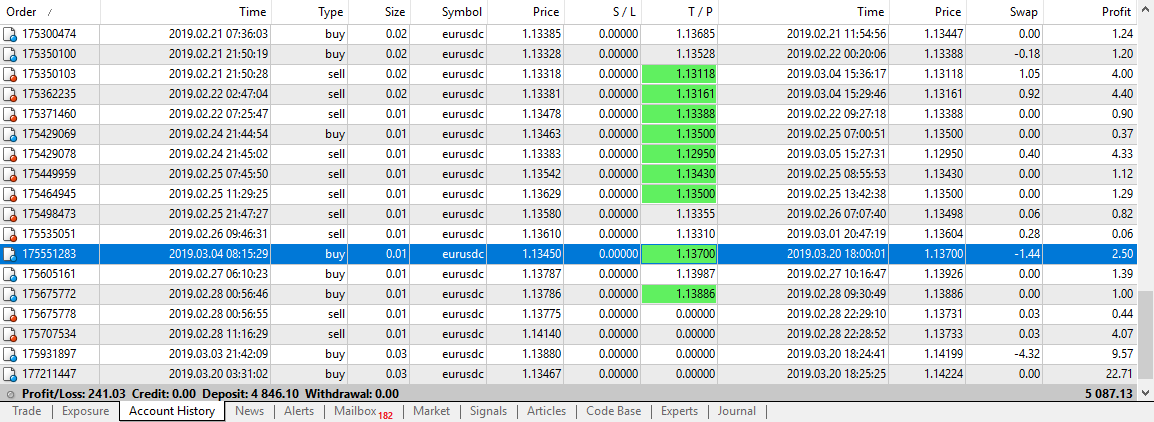Select the Account History tab
The height and width of the screenshot is (422, 1154).
tap(171, 411)
